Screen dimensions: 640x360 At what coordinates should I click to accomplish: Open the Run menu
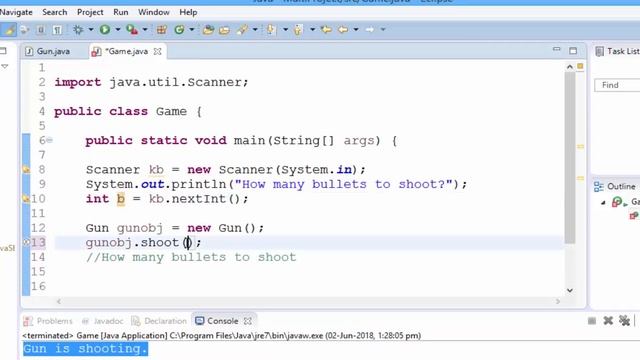(121, 12)
